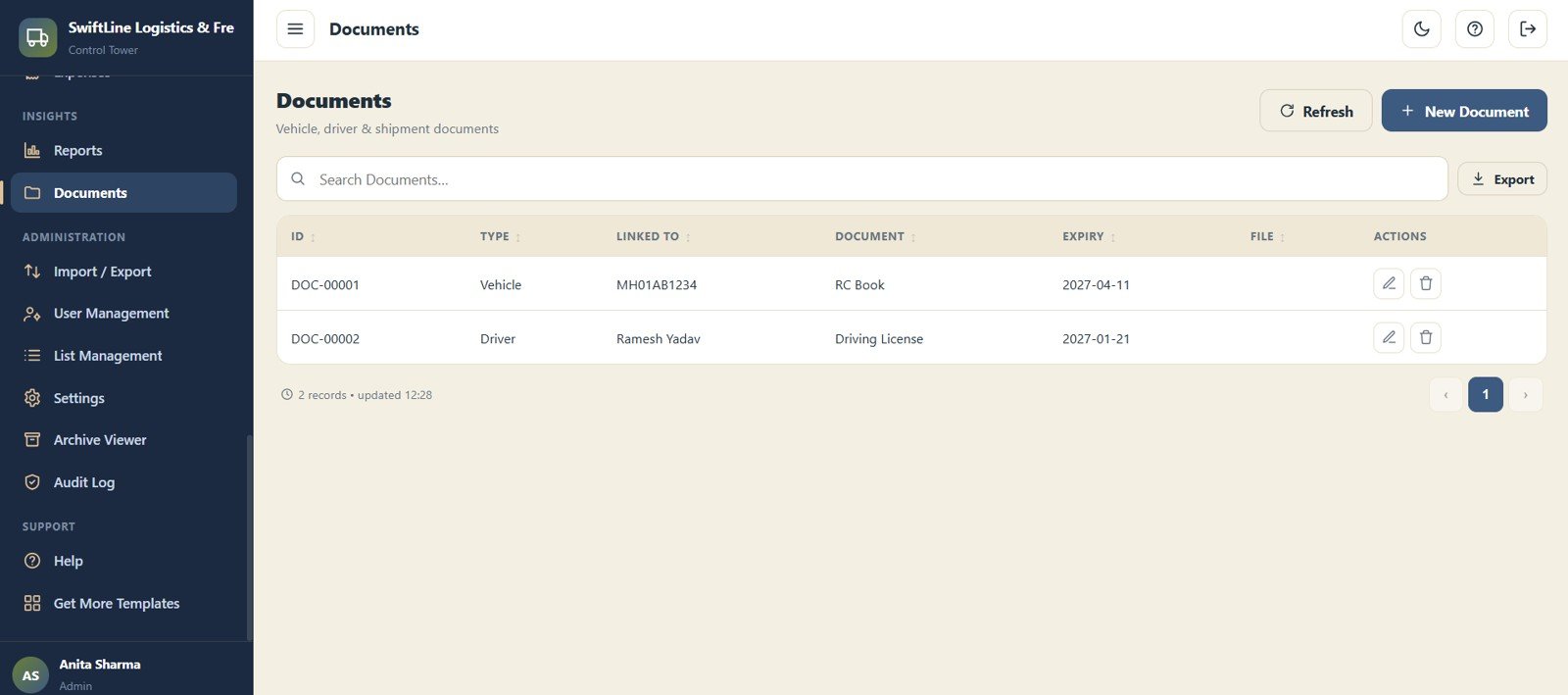This screenshot has width=1568, height=695.
Task: Click expiry date 2027-04-11
Action: point(1096,284)
